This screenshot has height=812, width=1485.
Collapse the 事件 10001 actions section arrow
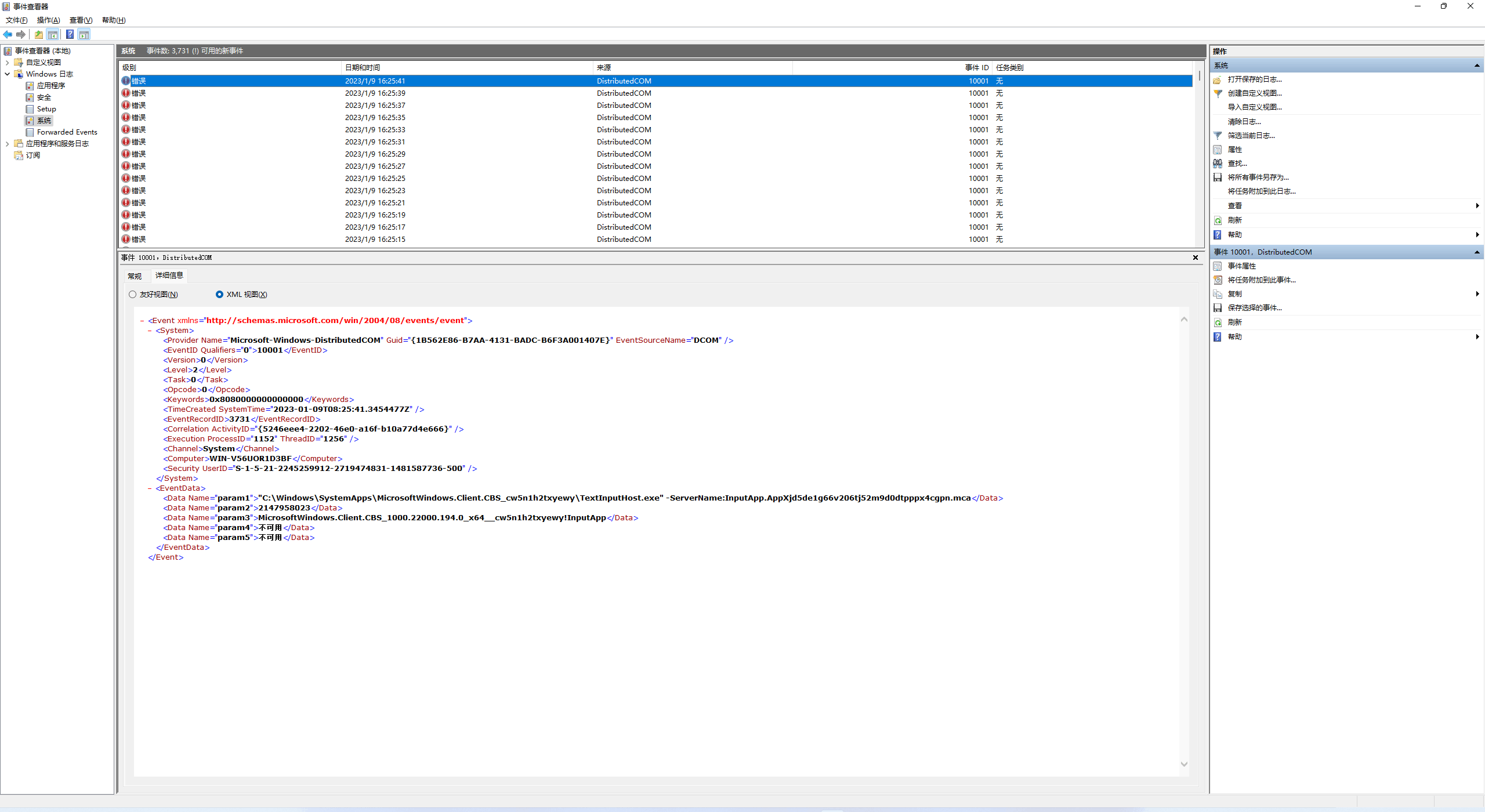tap(1477, 252)
